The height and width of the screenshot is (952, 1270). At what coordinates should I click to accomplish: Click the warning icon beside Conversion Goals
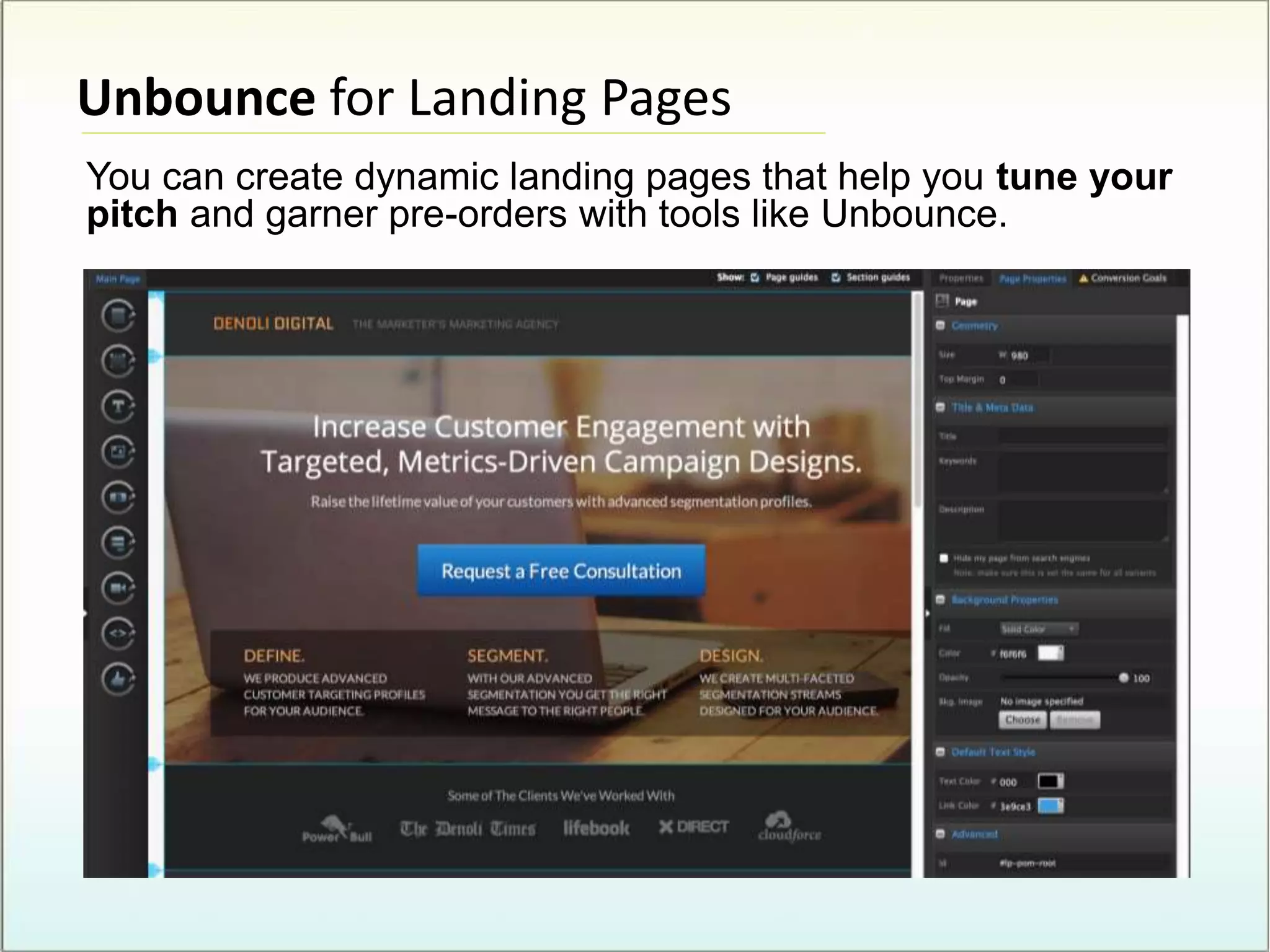[x=1083, y=279]
